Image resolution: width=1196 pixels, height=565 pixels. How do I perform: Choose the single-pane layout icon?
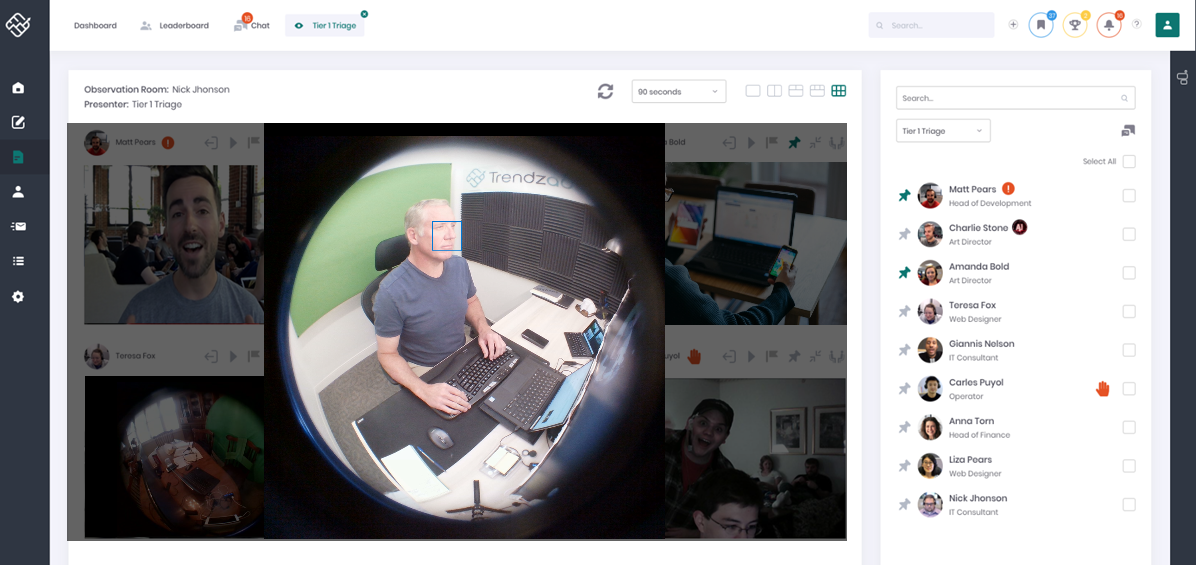753,91
